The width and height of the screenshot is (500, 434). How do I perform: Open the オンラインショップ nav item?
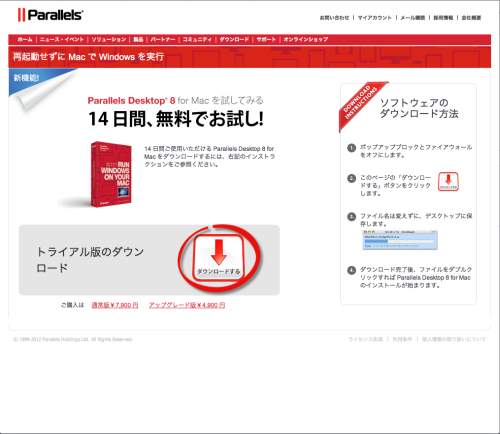point(306,39)
